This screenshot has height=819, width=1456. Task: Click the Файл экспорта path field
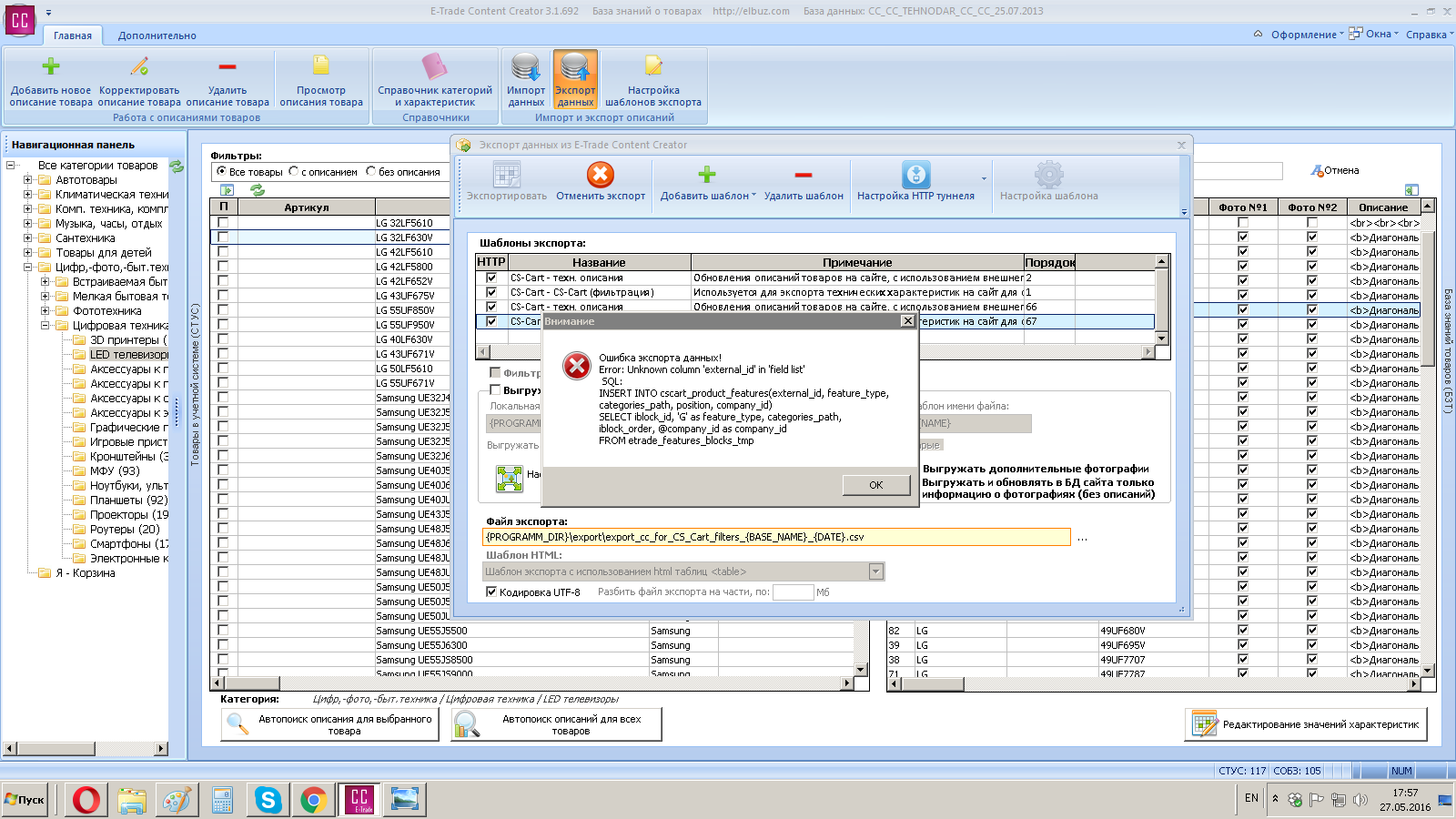click(776, 537)
